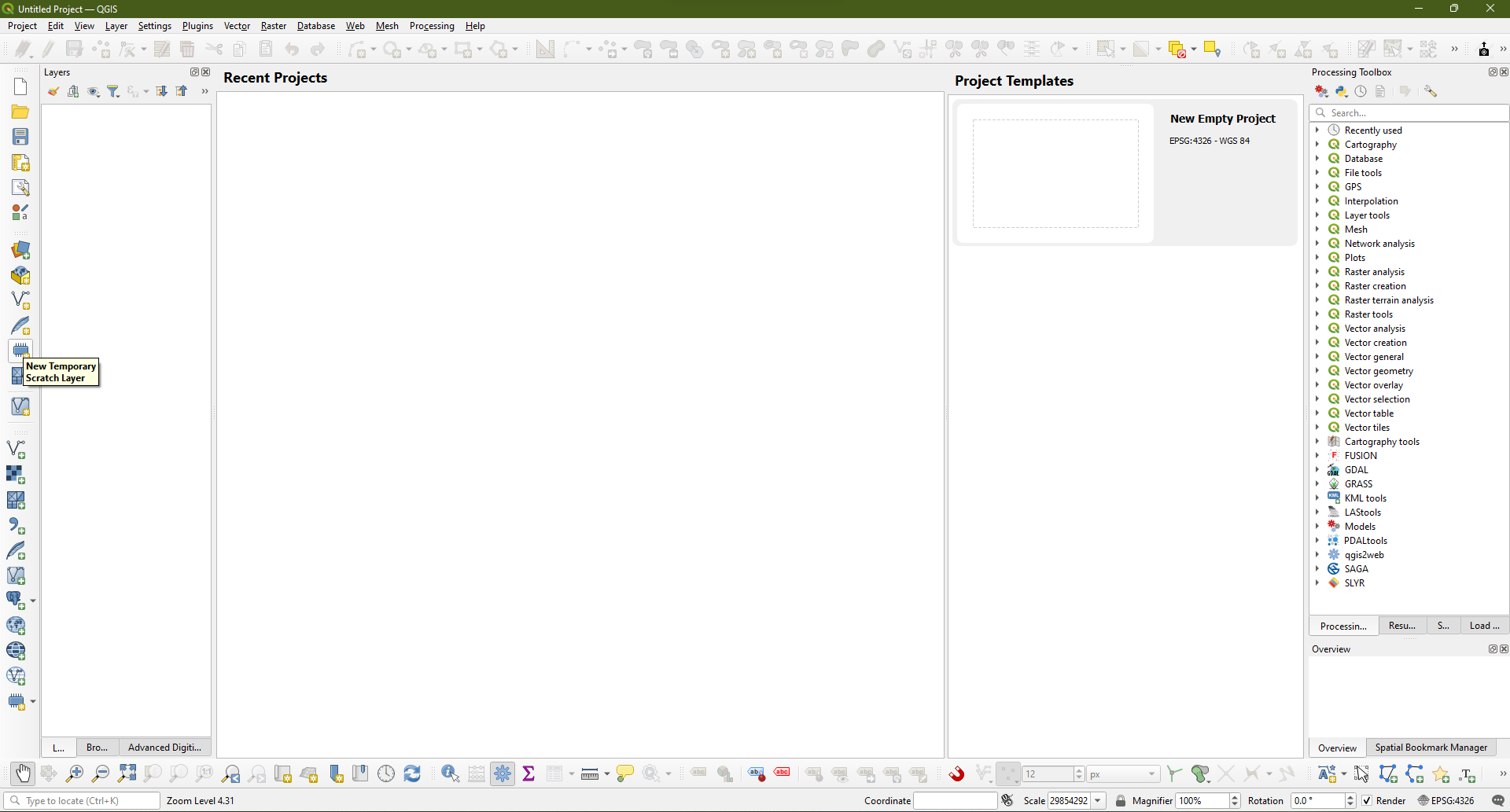Expand the Cartography group
Screen dimensions: 1510x812
point(1317,144)
